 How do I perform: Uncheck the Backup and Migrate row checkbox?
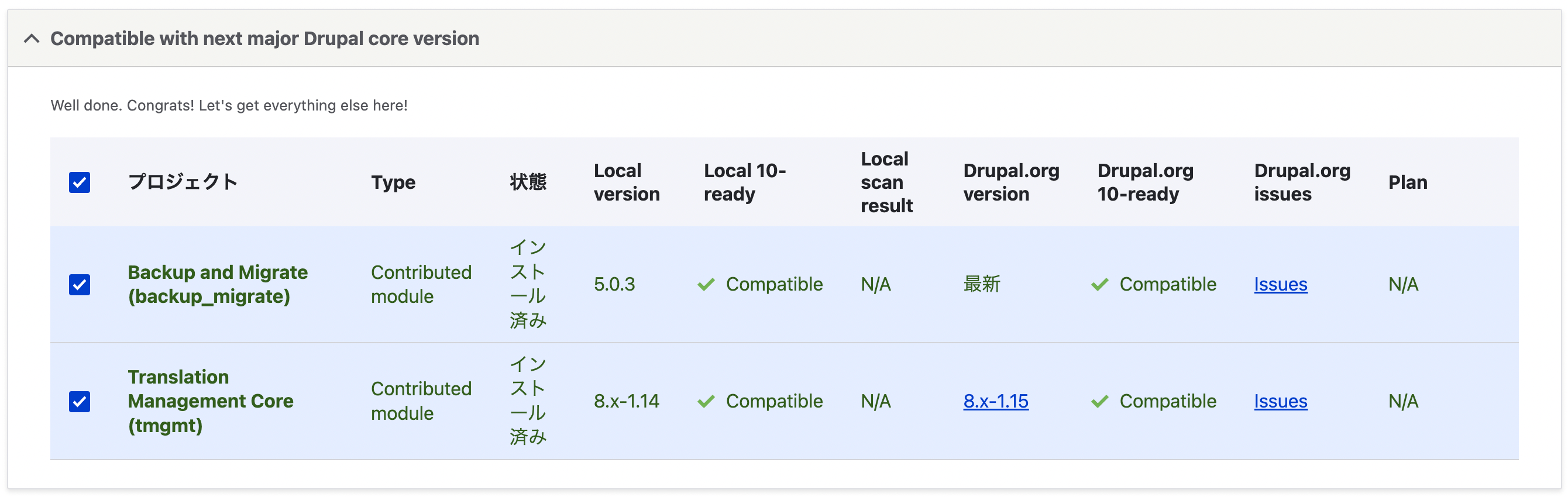coord(80,284)
